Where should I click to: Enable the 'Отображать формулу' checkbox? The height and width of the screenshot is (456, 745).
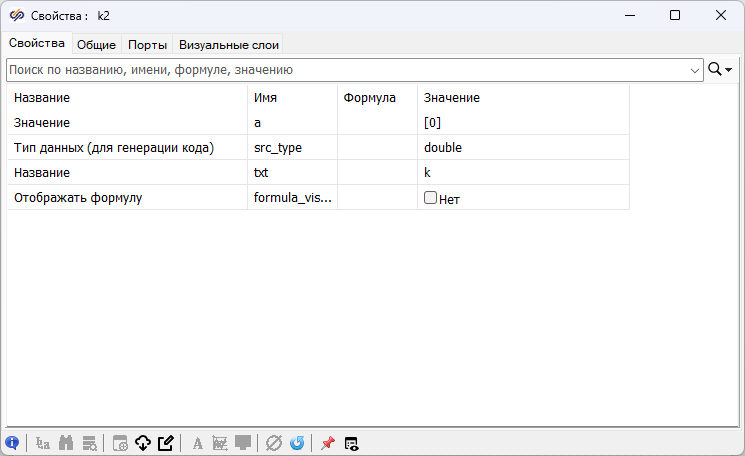point(430,198)
